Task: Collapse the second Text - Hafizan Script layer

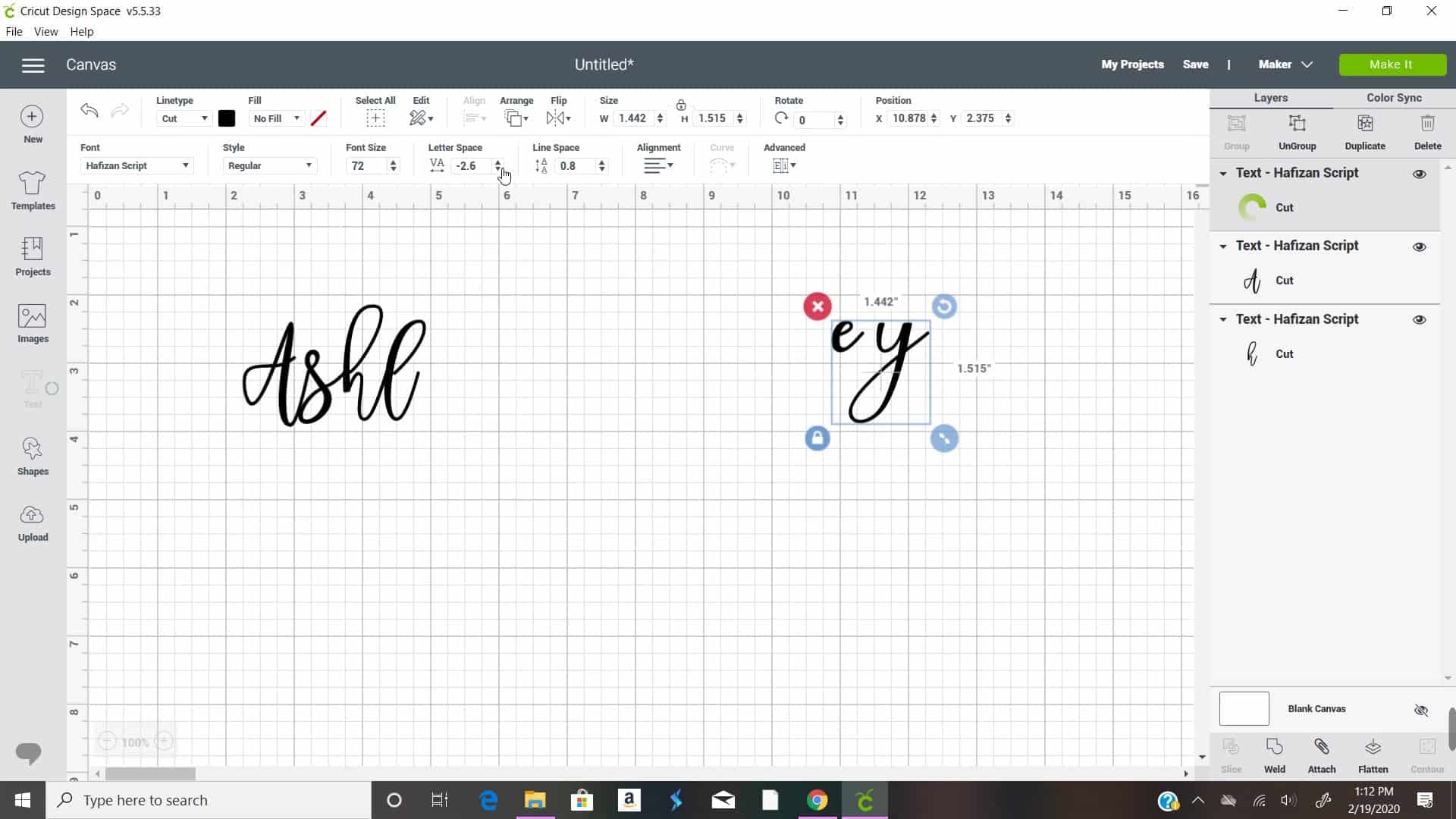Action: (1223, 246)
